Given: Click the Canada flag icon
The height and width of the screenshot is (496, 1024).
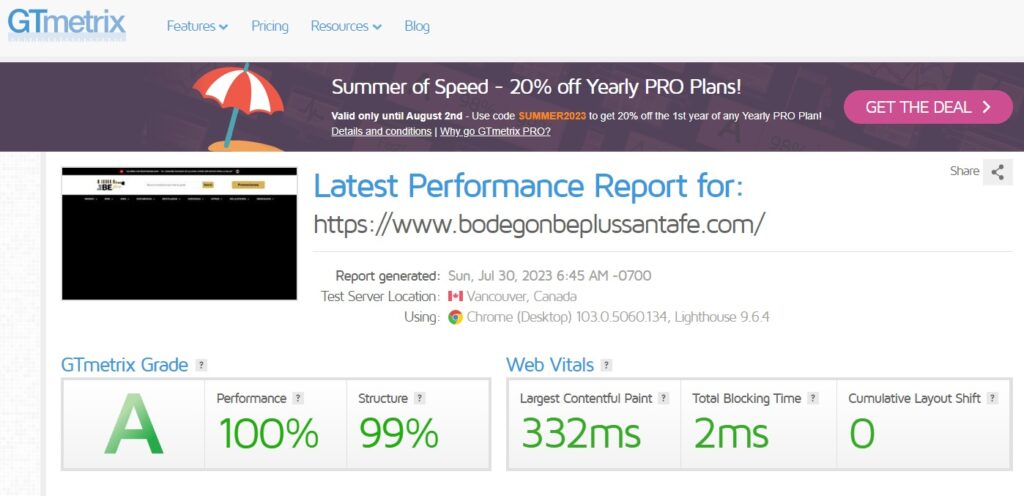Looking at the screenshot, I should point(455,297).
